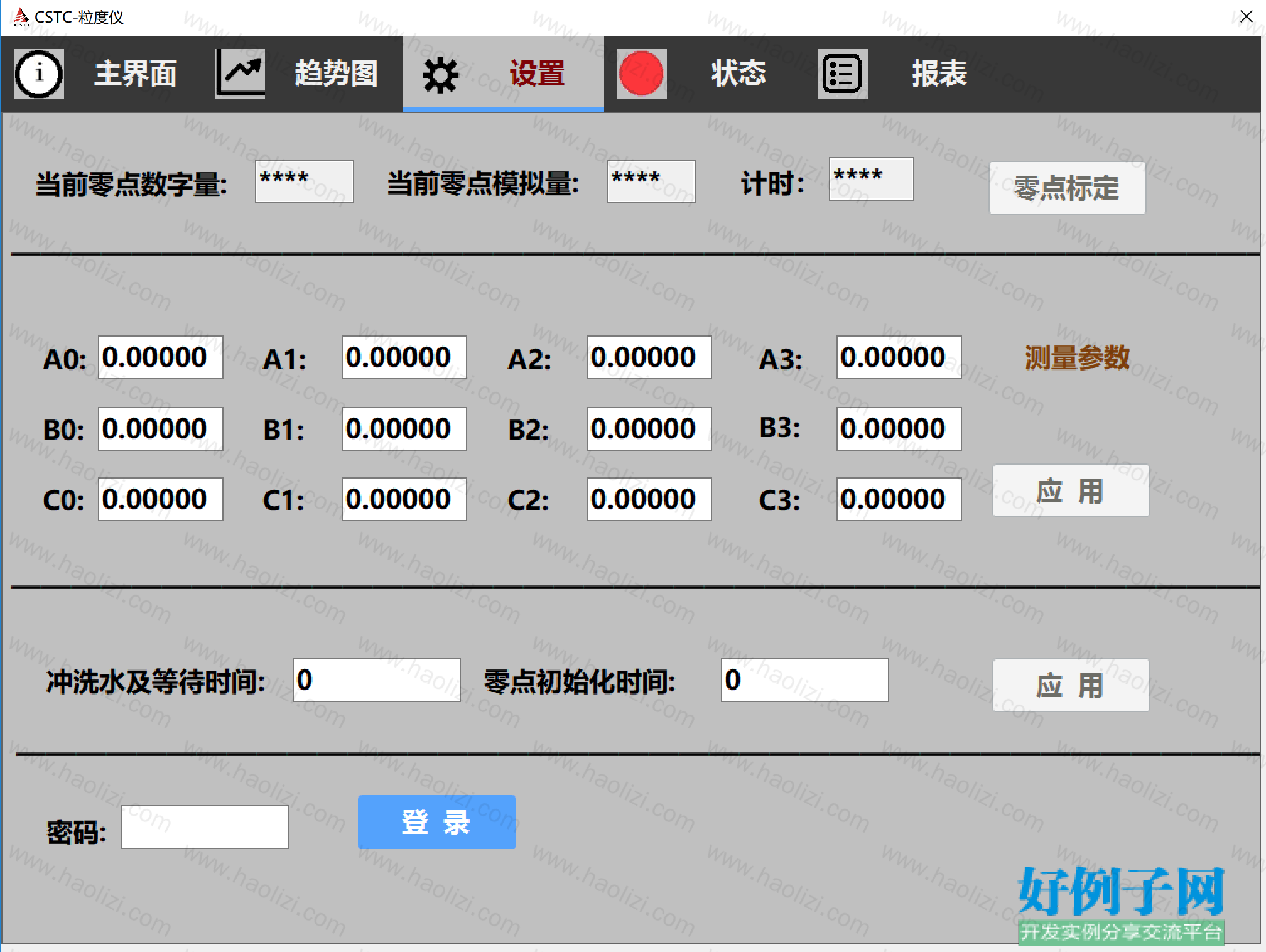Image resolution: width=1266 pixels, height=952 pixels.
Task: Close the CSTC-粒度仪 window
Action: pos(1246,17)
